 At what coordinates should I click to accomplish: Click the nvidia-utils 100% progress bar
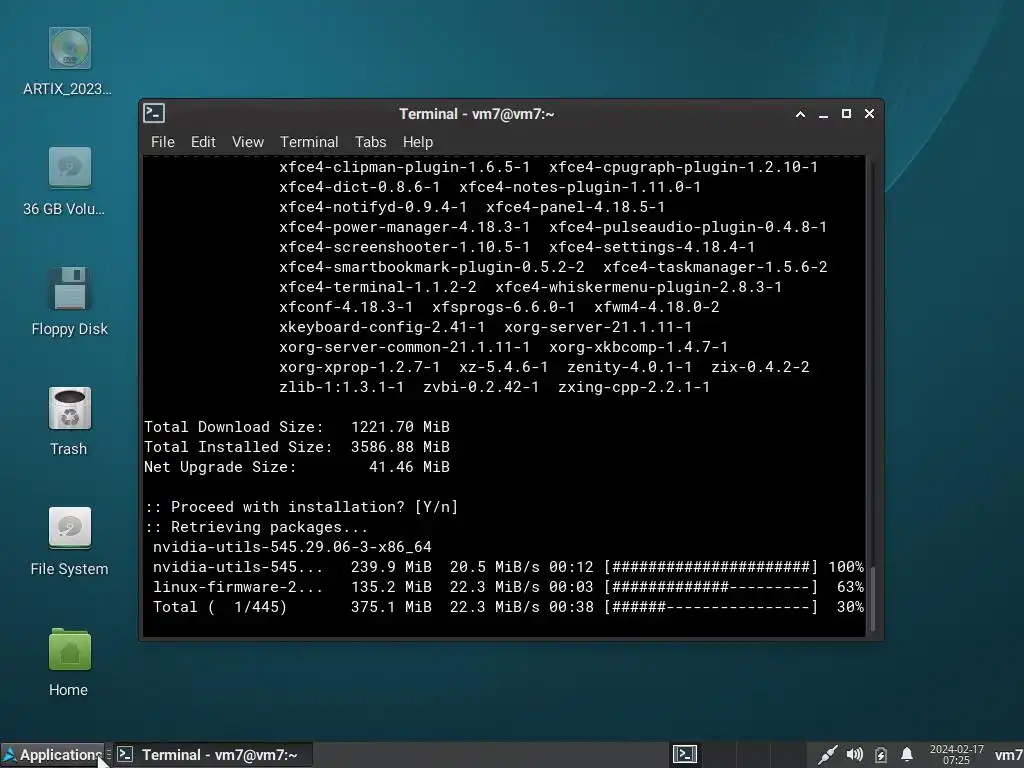711,567
